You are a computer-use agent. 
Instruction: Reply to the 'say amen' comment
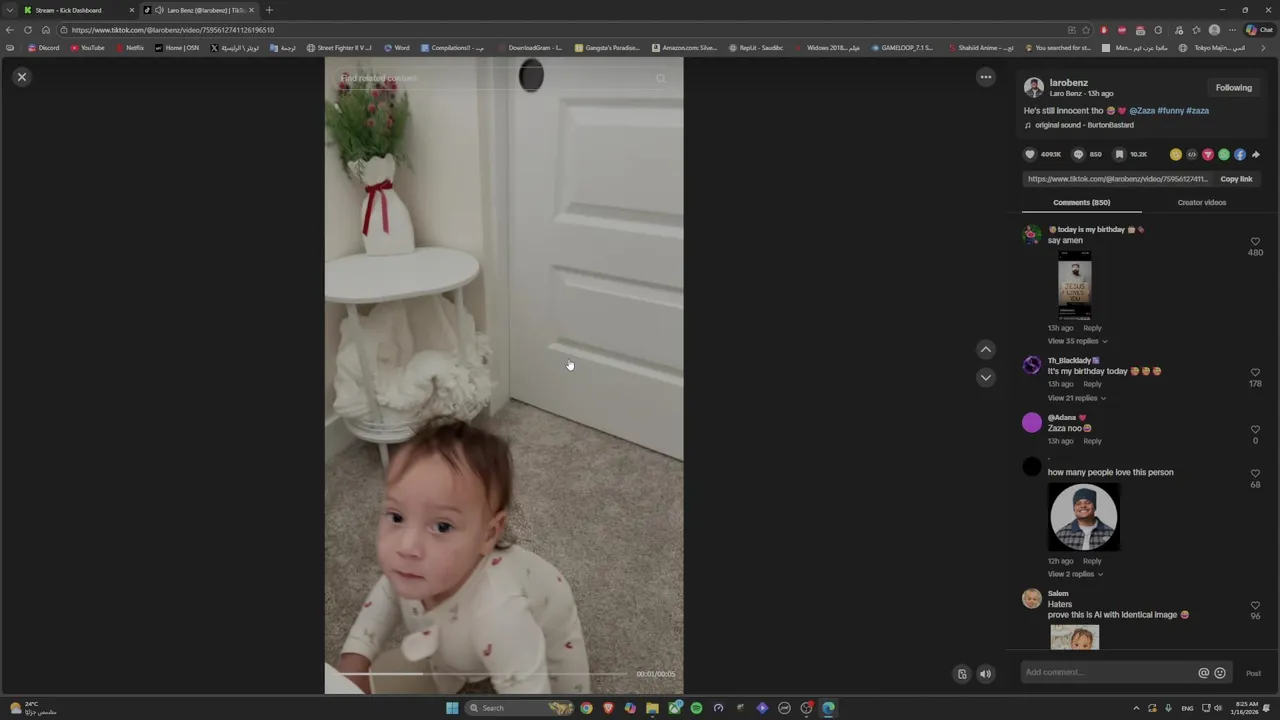(1092, 328)
